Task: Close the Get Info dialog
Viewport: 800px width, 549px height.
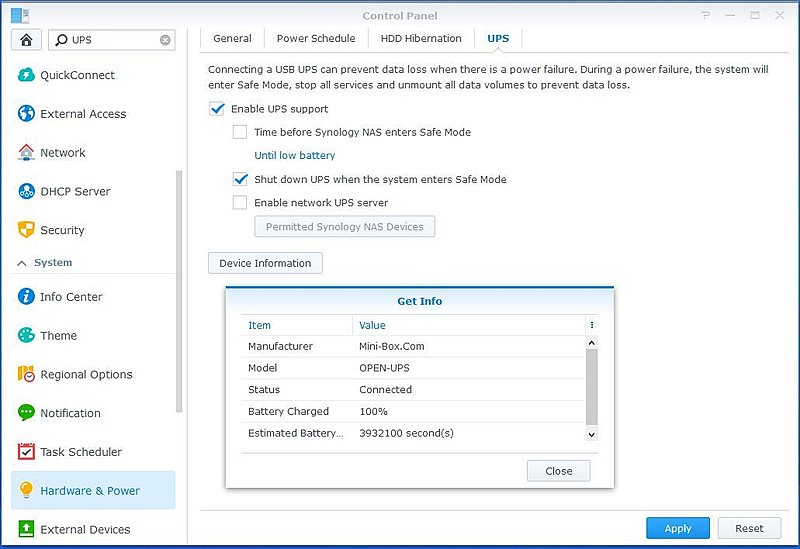Action: [558, 471]
